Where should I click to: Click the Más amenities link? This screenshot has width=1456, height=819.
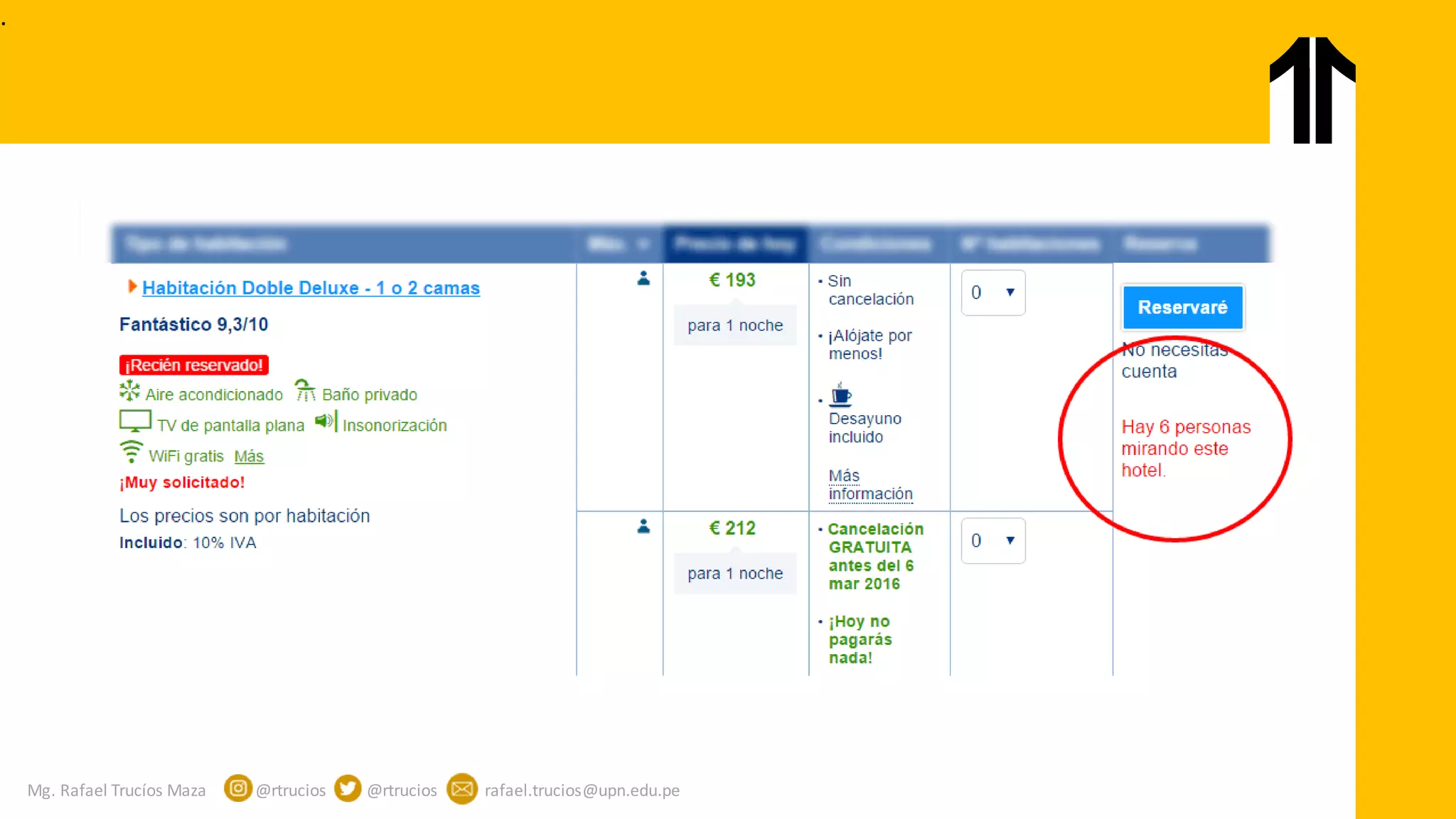(249, 456)
